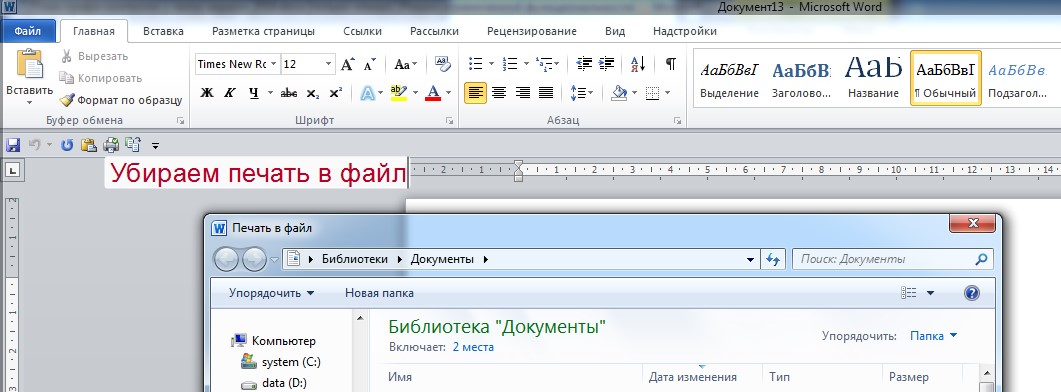Click the sixth icon in the quick access toolbar
Image resolution: width=1061 pixels, height=392 pixels.
point(133,145)
